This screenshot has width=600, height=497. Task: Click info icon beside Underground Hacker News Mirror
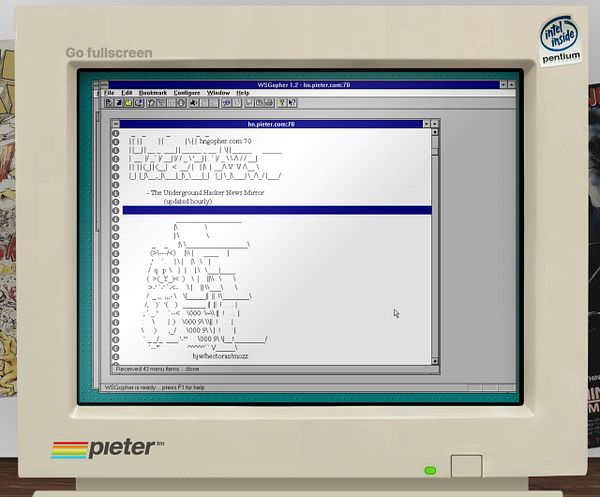click(116, 193)
